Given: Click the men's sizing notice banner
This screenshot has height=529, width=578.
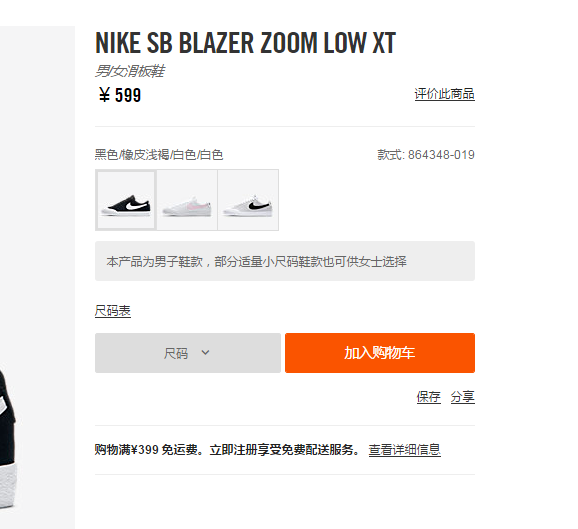Looking at the screenshot, I should click(285, 261).
